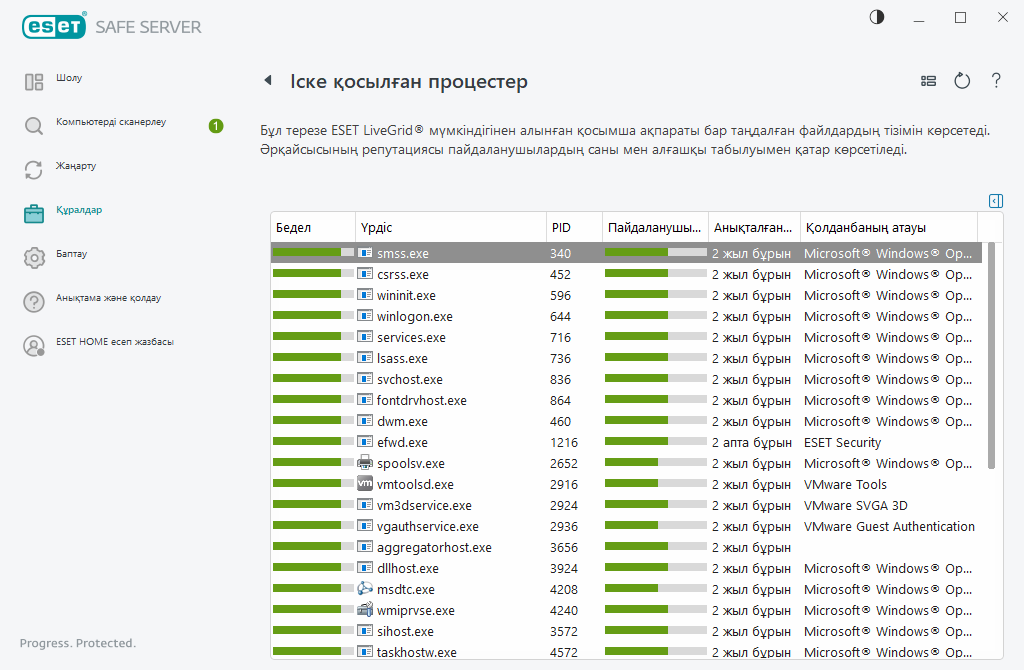This screenshot has width=1024, height=670.
Task: Toggle the dark contrast mode icon
Action: pos(877,17)
